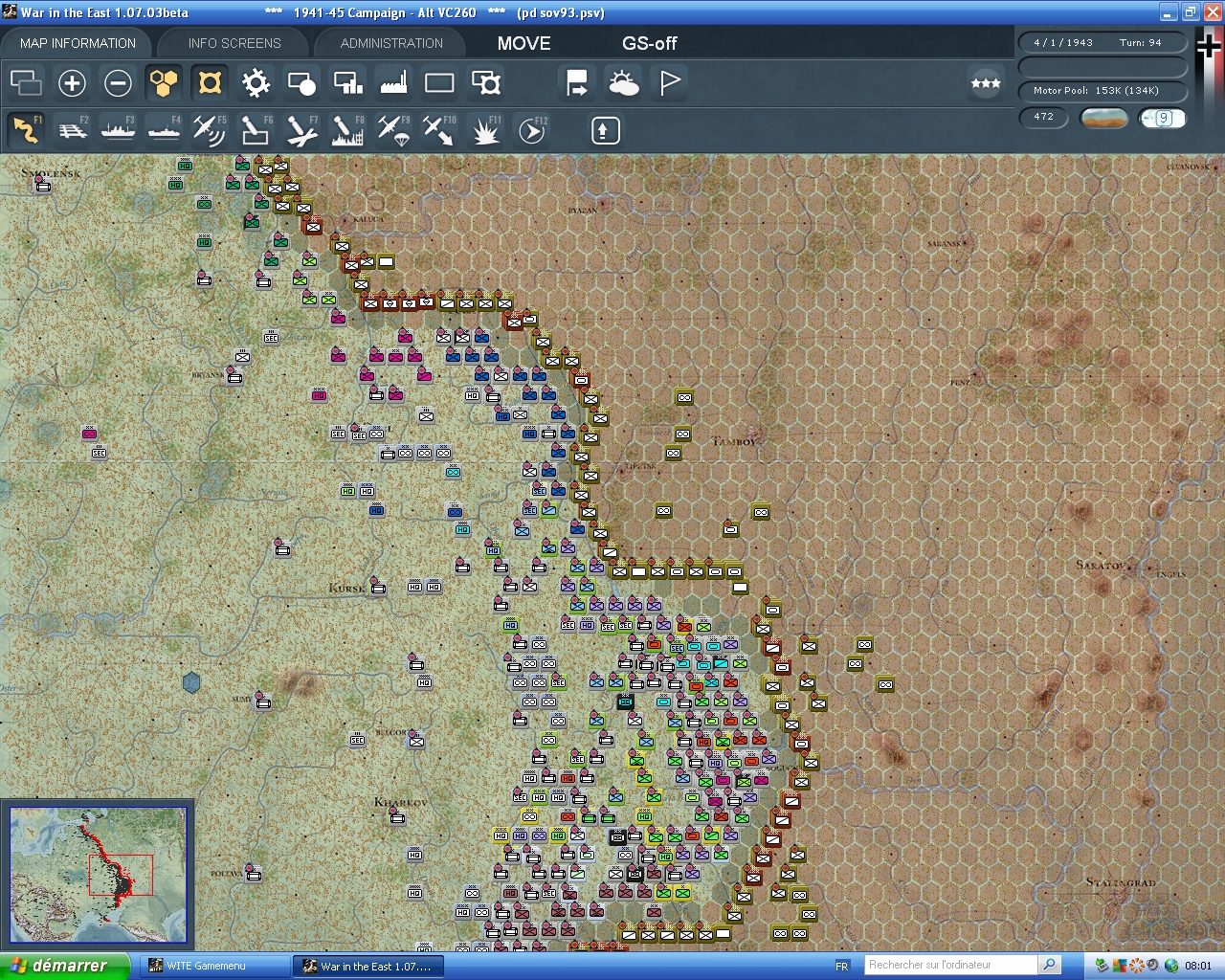
Task: Click the rectangle with frame overlay icon
Action: pyautogui.click(x=486, y=83)
